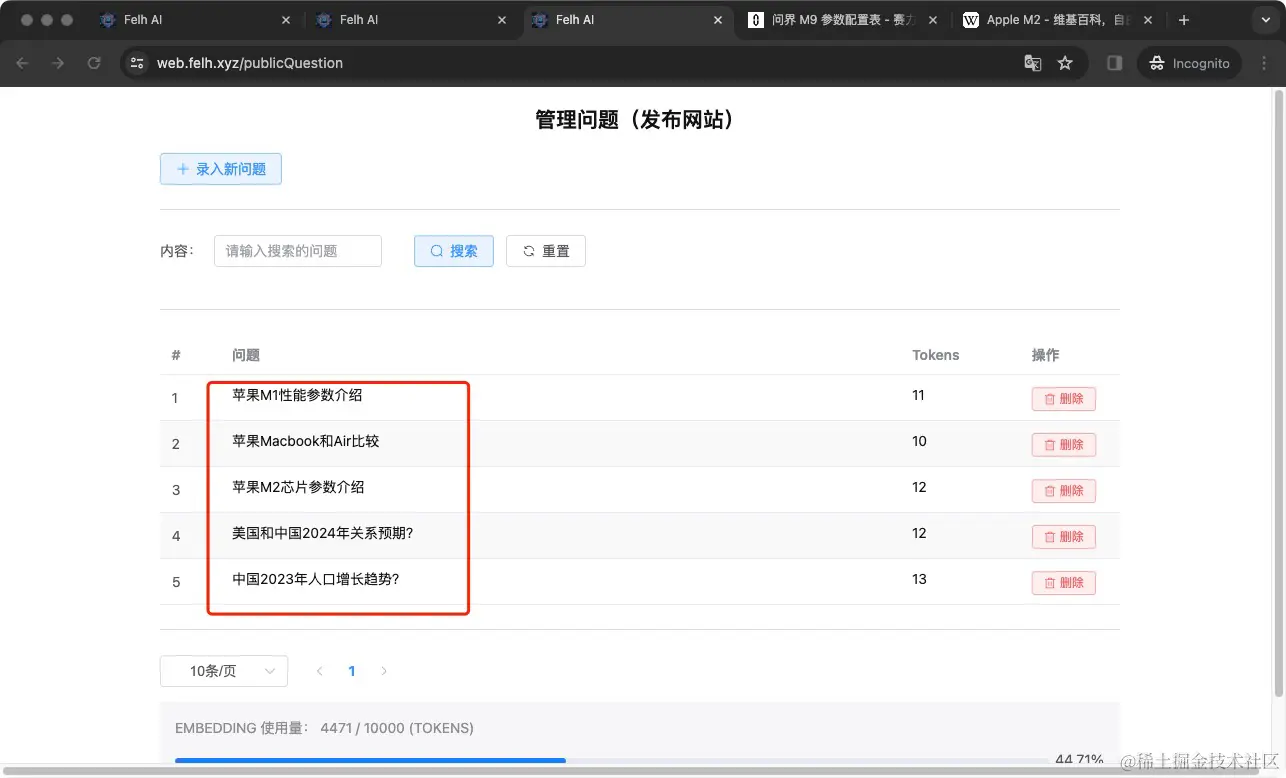Click the question text 苹果M1性能参数介绍
The width and height of the screenshot is (1286, 778).
click(297, 395)
